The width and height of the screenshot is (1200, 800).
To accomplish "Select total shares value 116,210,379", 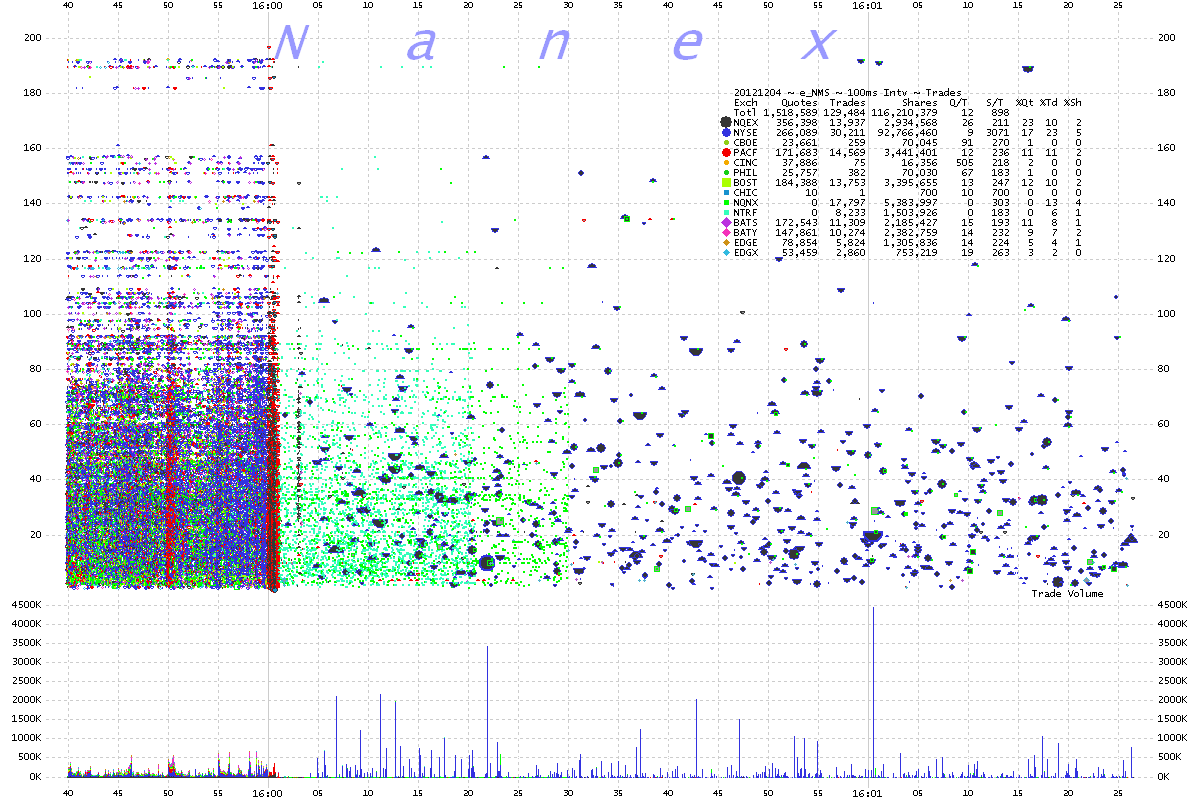I will [904, 113].
